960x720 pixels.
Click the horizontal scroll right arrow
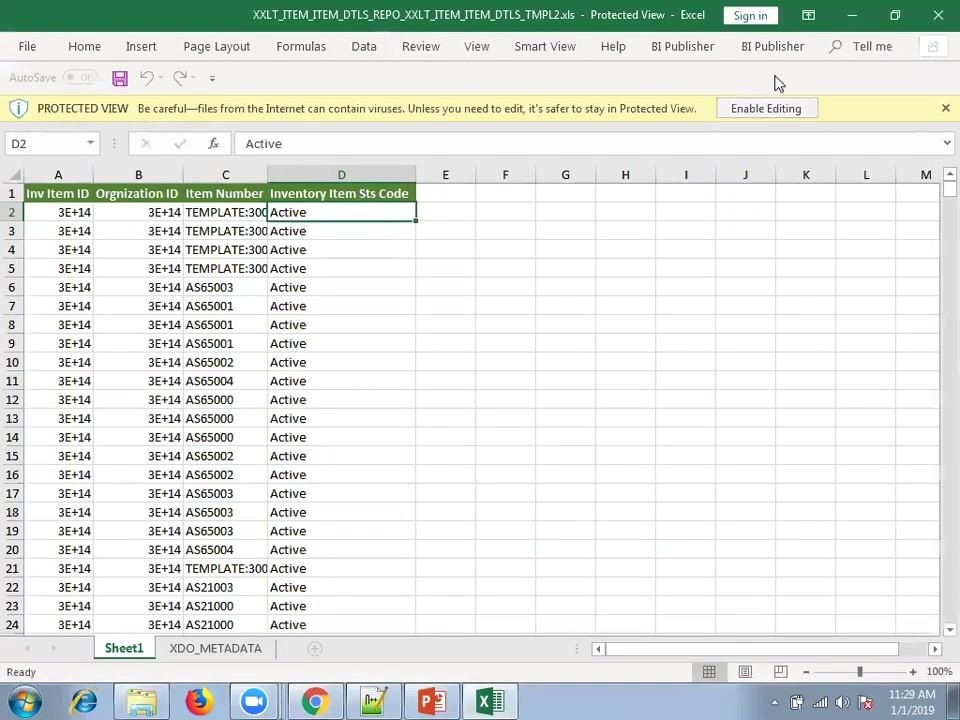[934, 649]
